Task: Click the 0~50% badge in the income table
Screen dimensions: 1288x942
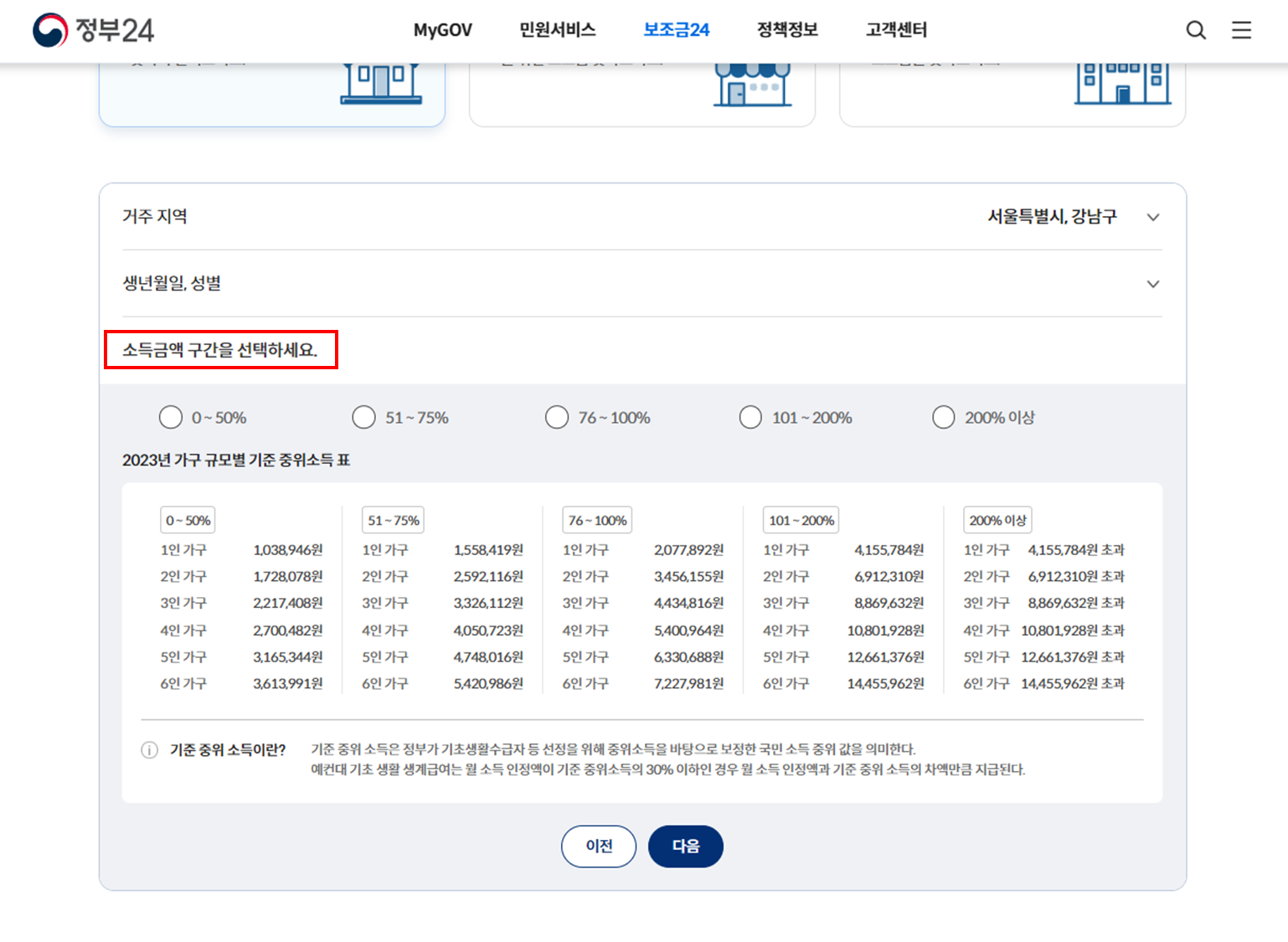Action: tap(187, 520)
